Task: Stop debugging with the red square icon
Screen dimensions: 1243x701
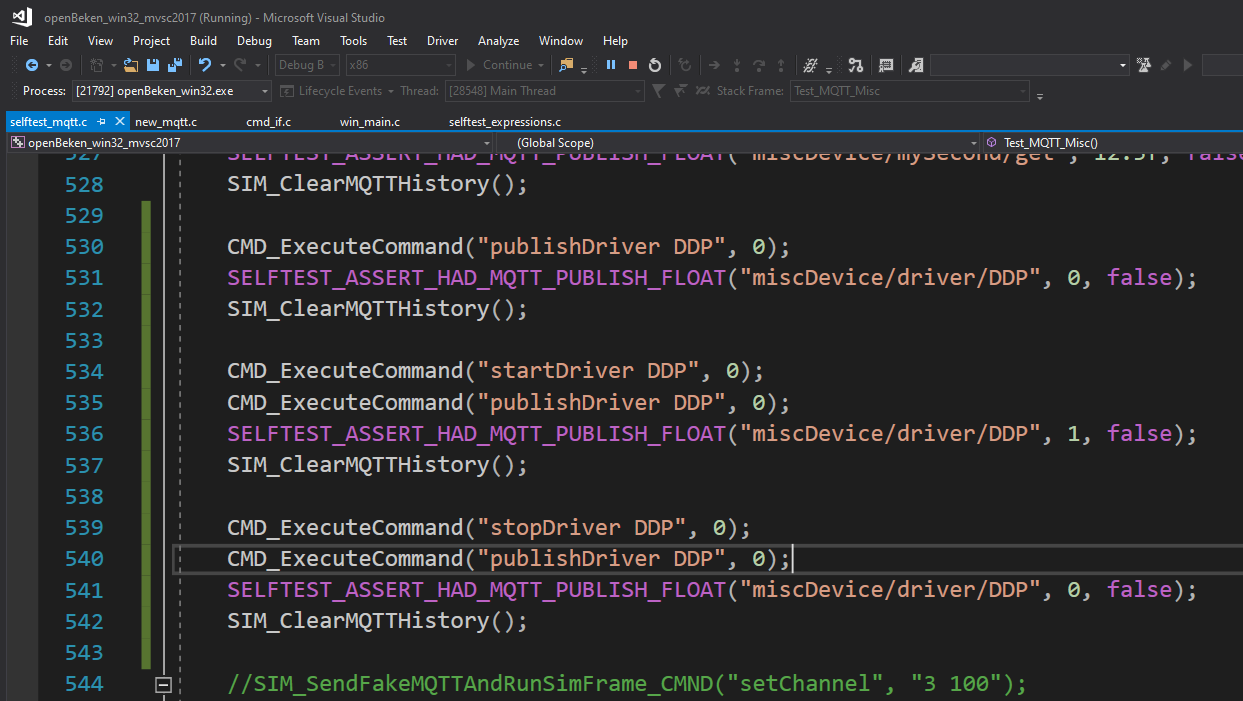Action: click(x=632, y=65)
